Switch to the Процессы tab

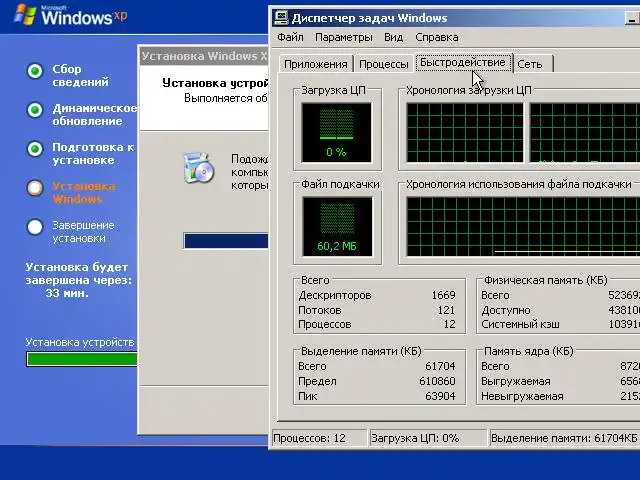pos(384,64)
